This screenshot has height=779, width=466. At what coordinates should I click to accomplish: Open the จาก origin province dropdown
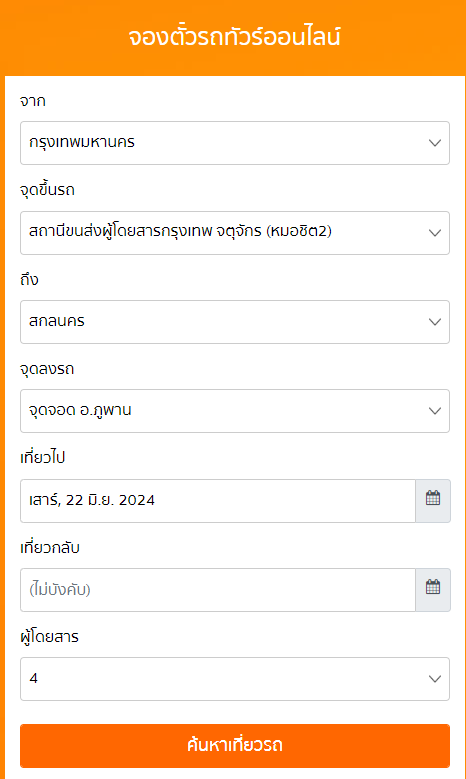coord(234,143)
